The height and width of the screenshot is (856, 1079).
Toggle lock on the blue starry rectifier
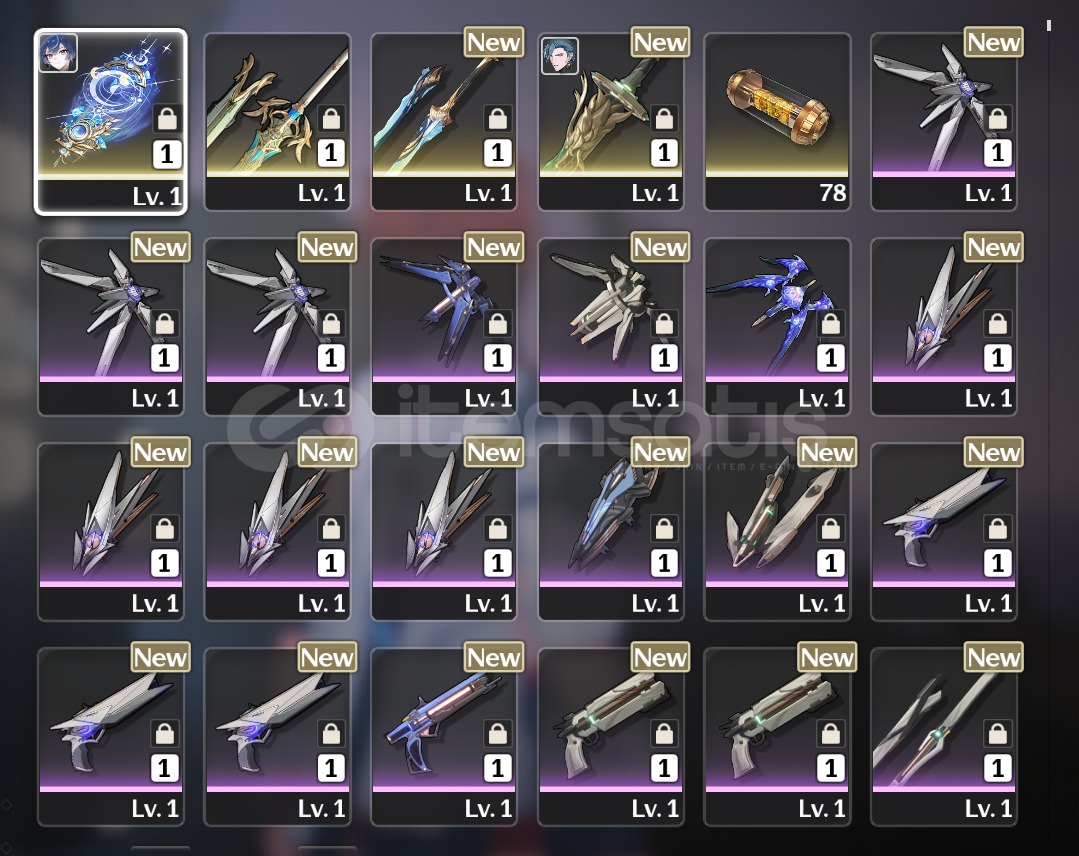167,120
